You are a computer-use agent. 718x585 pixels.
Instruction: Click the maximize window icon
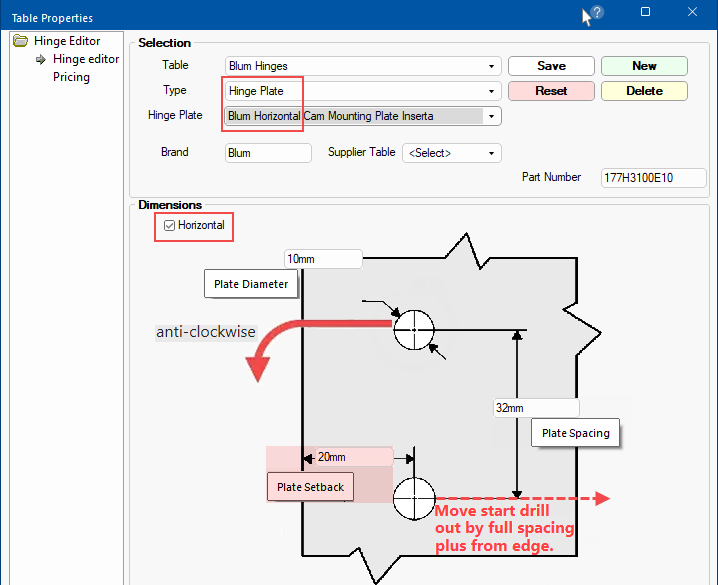(x=645, y=12)
